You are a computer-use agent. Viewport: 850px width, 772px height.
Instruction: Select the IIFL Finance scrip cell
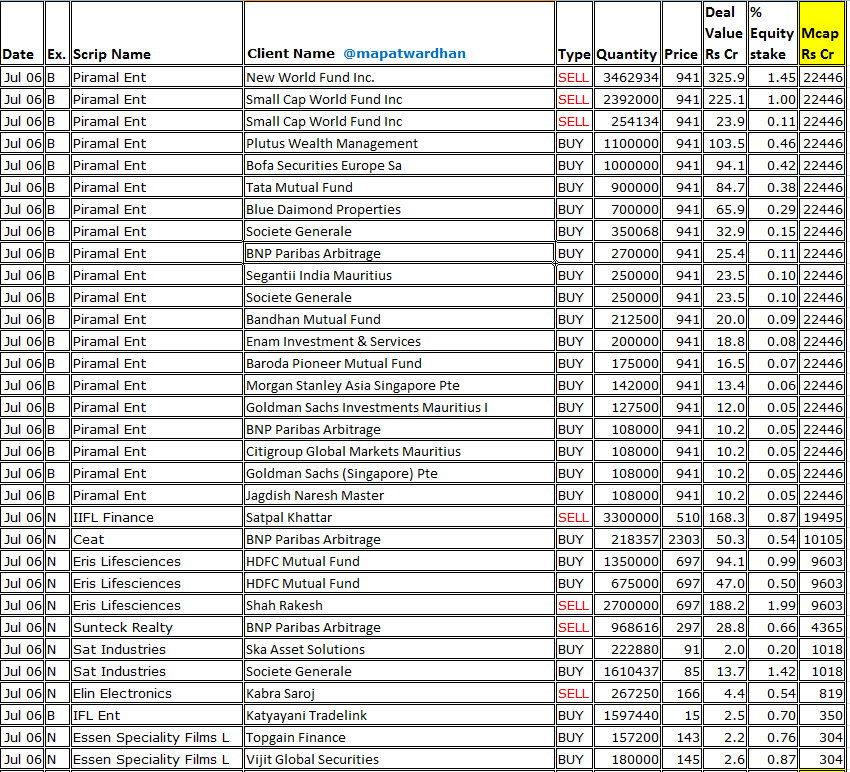point(157,518)
